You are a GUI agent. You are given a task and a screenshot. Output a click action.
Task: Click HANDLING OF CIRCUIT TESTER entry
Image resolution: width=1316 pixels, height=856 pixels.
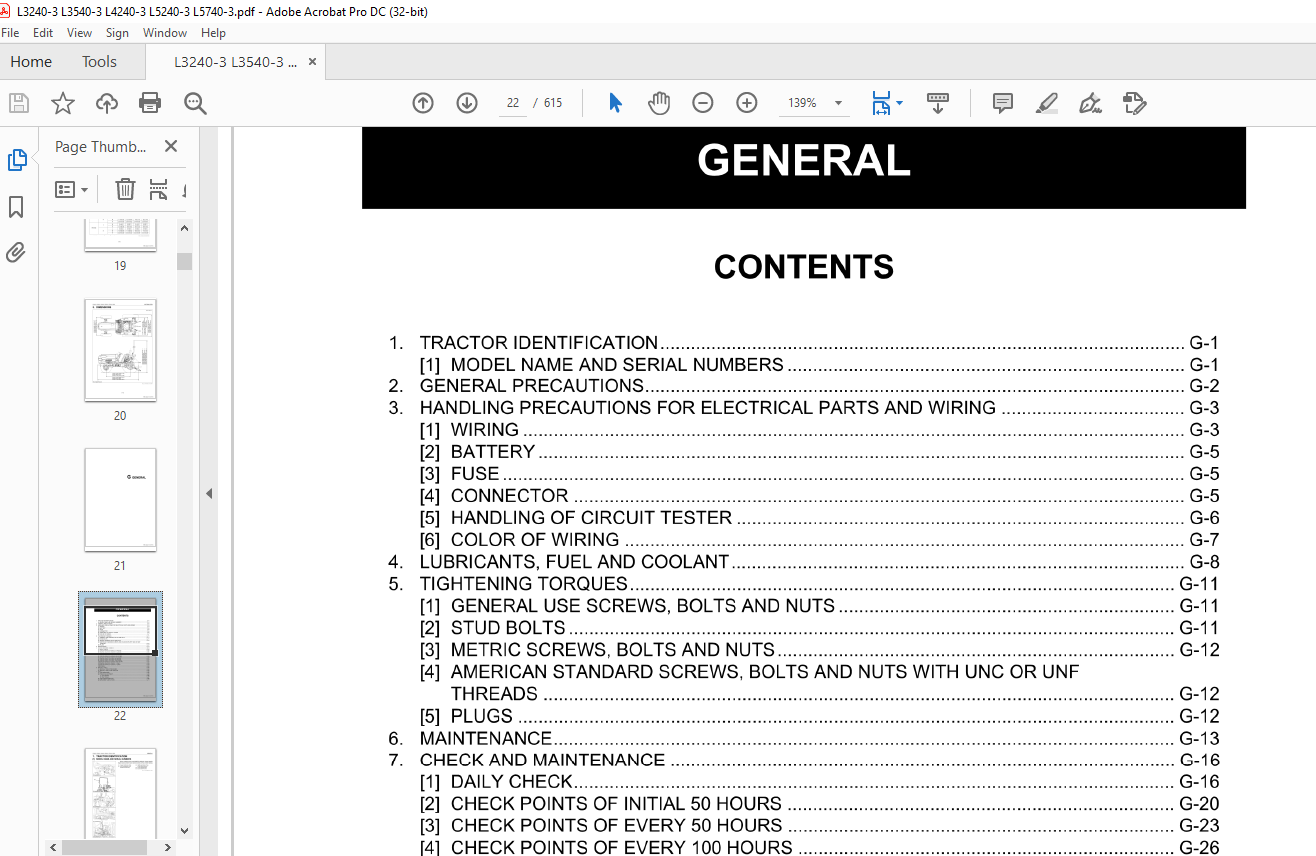(x=592, y=518)
